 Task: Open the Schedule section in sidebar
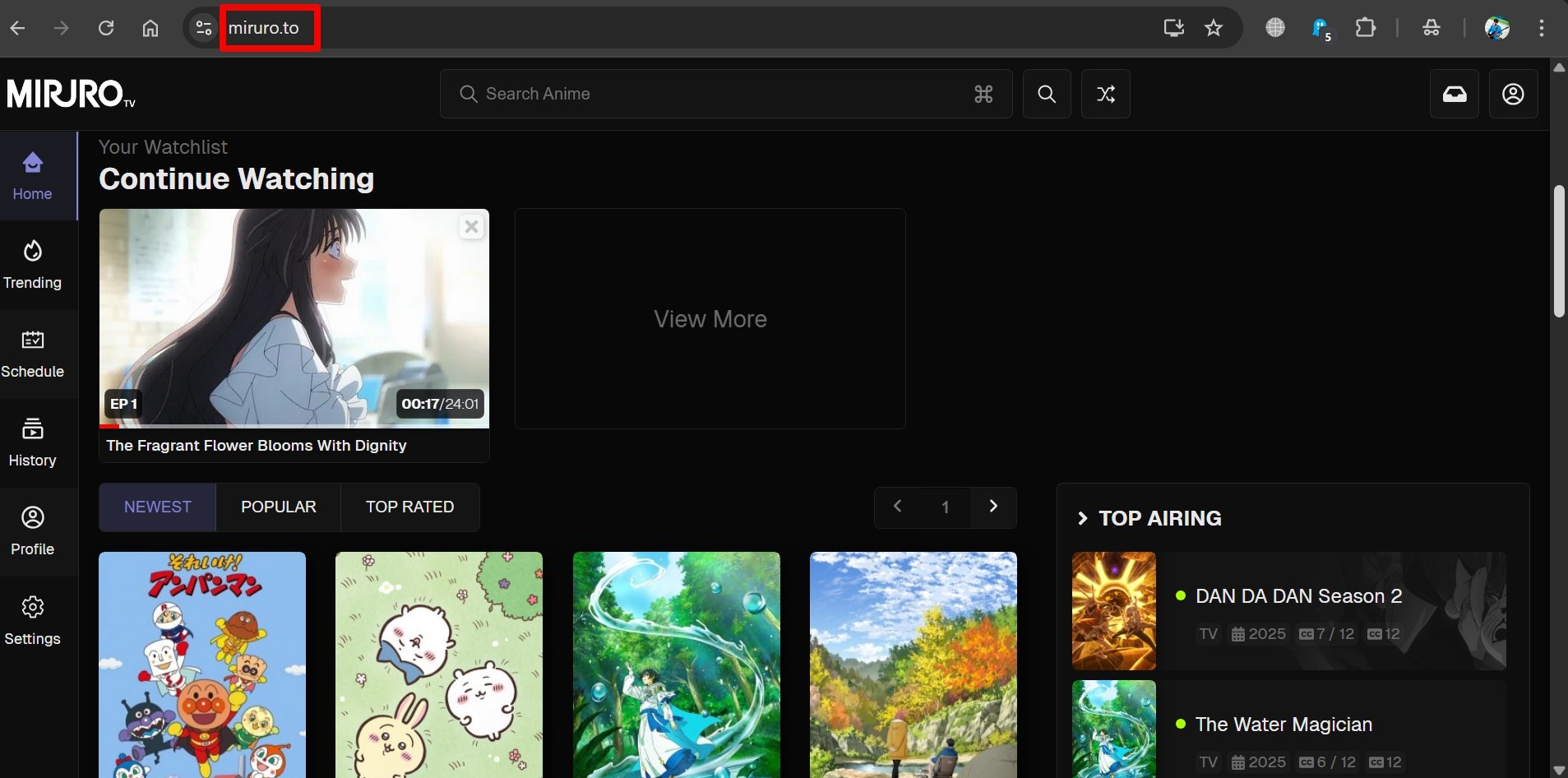pos(33,354)
